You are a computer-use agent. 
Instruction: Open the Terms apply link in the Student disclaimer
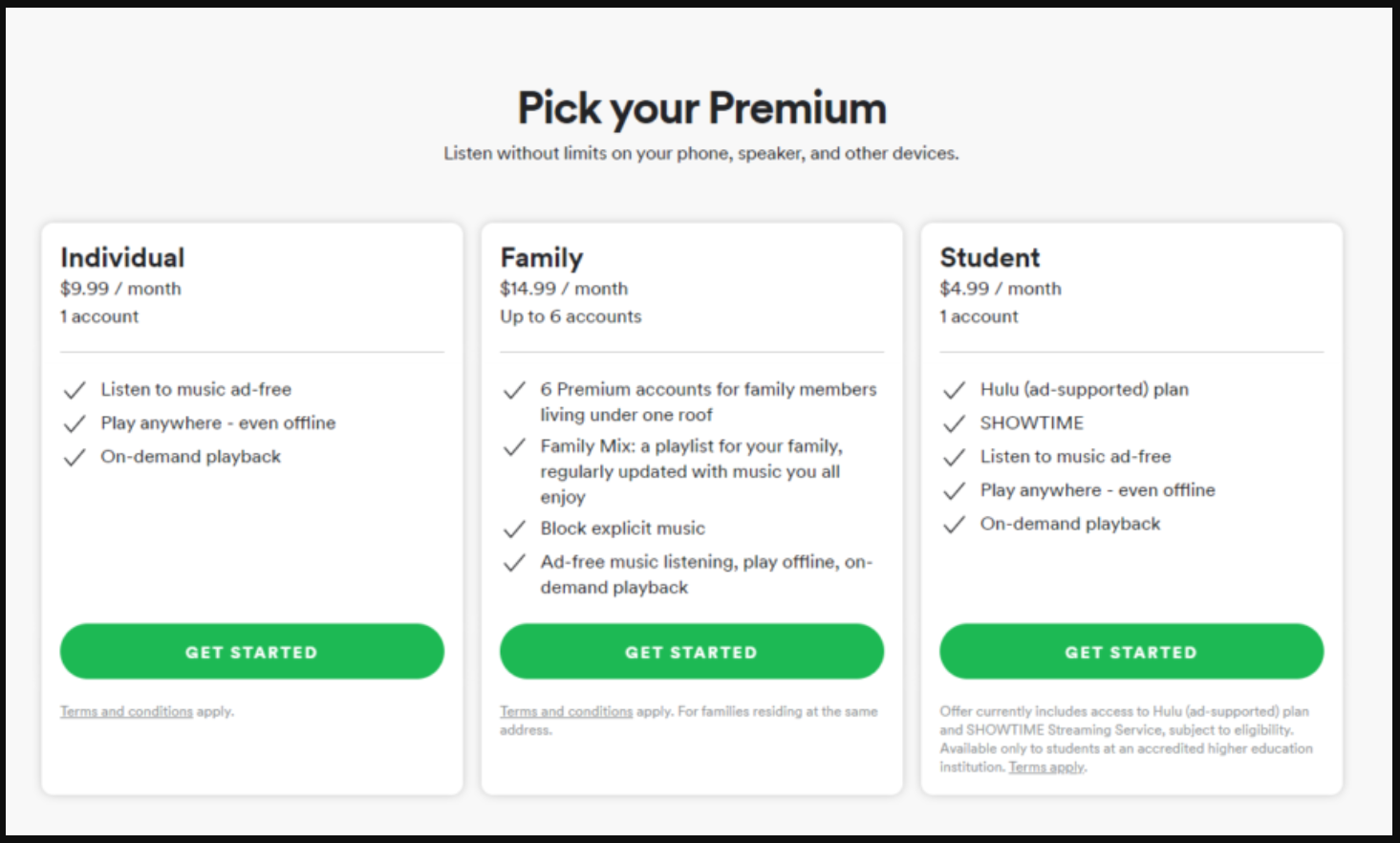point(1045,767)
